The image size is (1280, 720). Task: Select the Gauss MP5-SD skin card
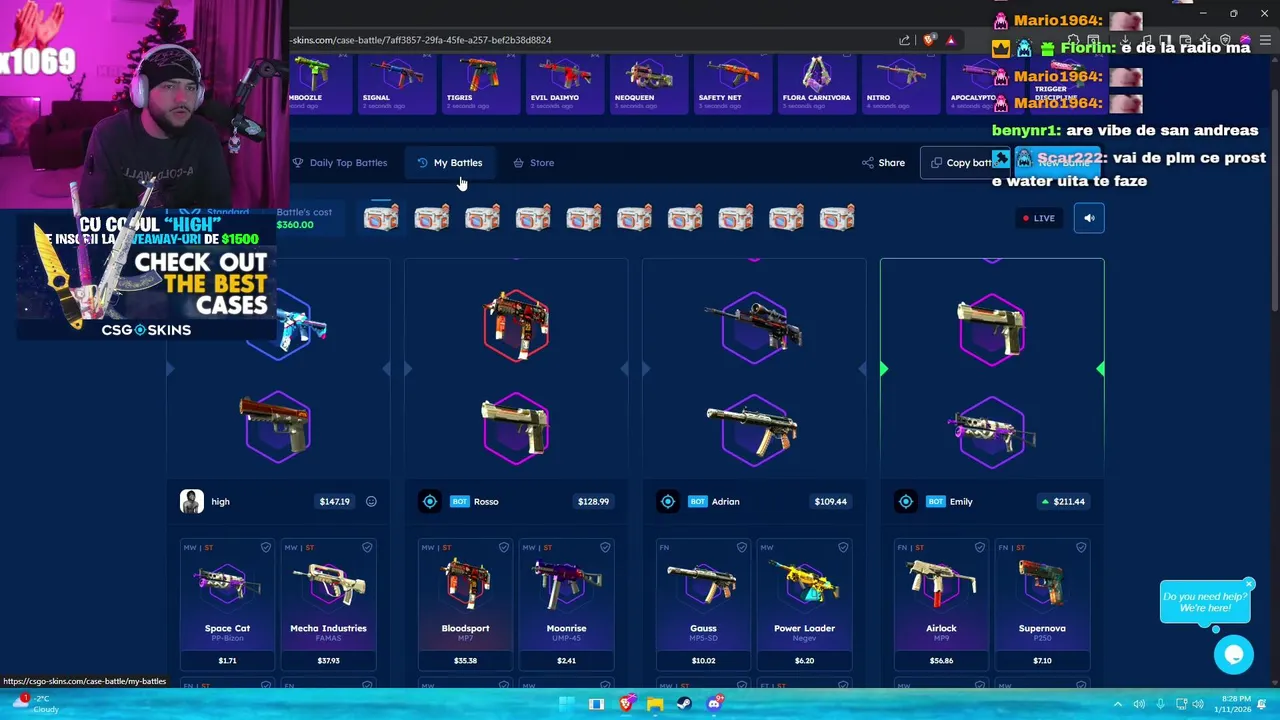pos(703,604)
